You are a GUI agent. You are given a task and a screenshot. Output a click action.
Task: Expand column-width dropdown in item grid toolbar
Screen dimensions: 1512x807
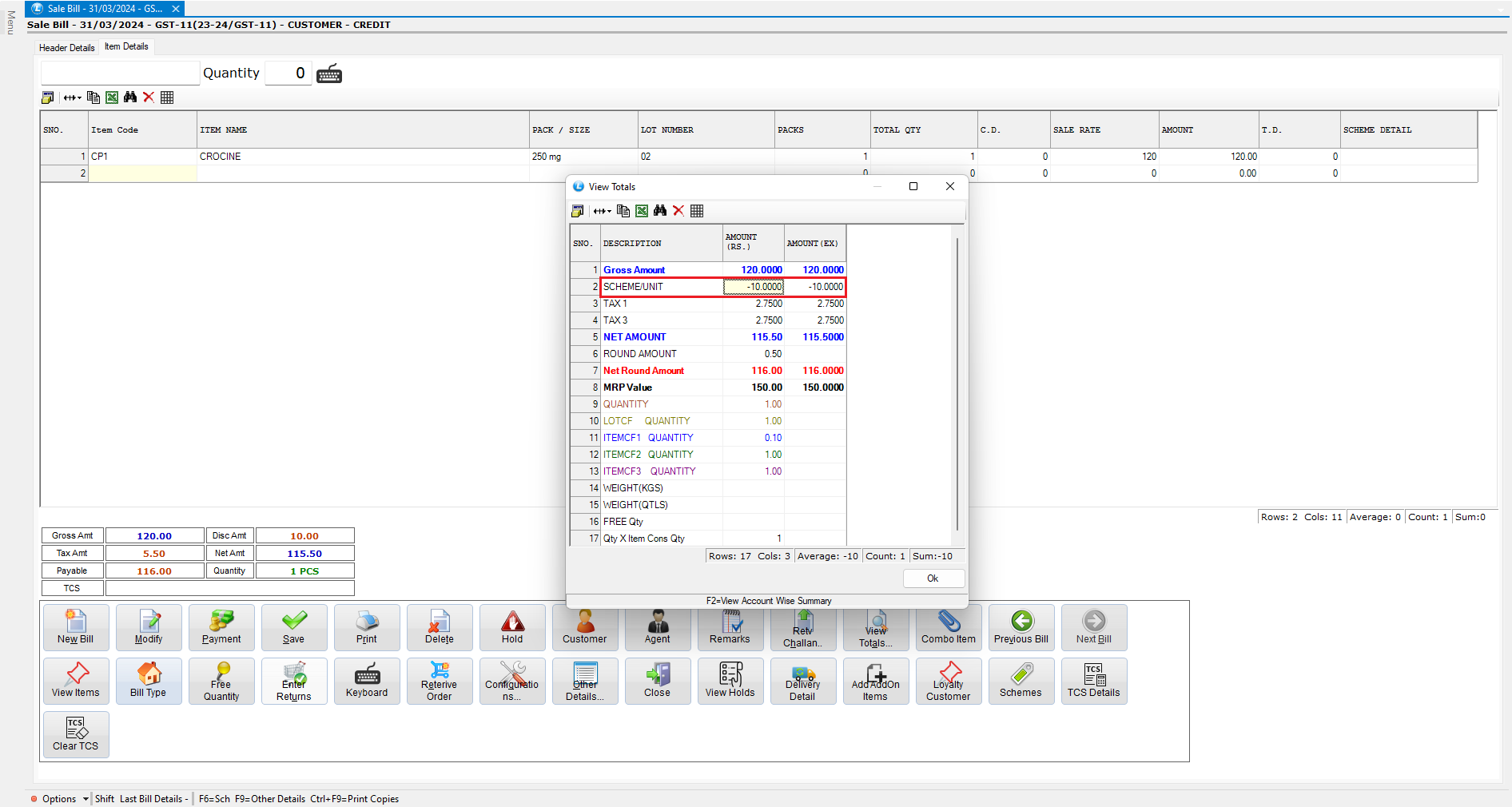[73, 97]
